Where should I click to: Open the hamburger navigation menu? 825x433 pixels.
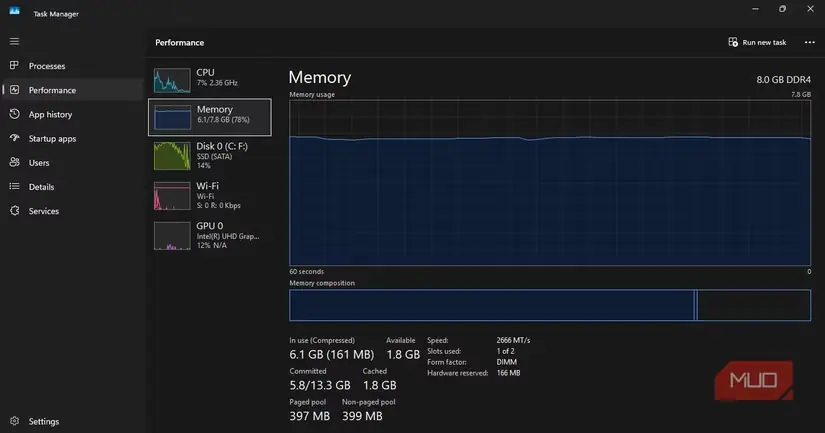pyautogui.click(x=14, y=42)
